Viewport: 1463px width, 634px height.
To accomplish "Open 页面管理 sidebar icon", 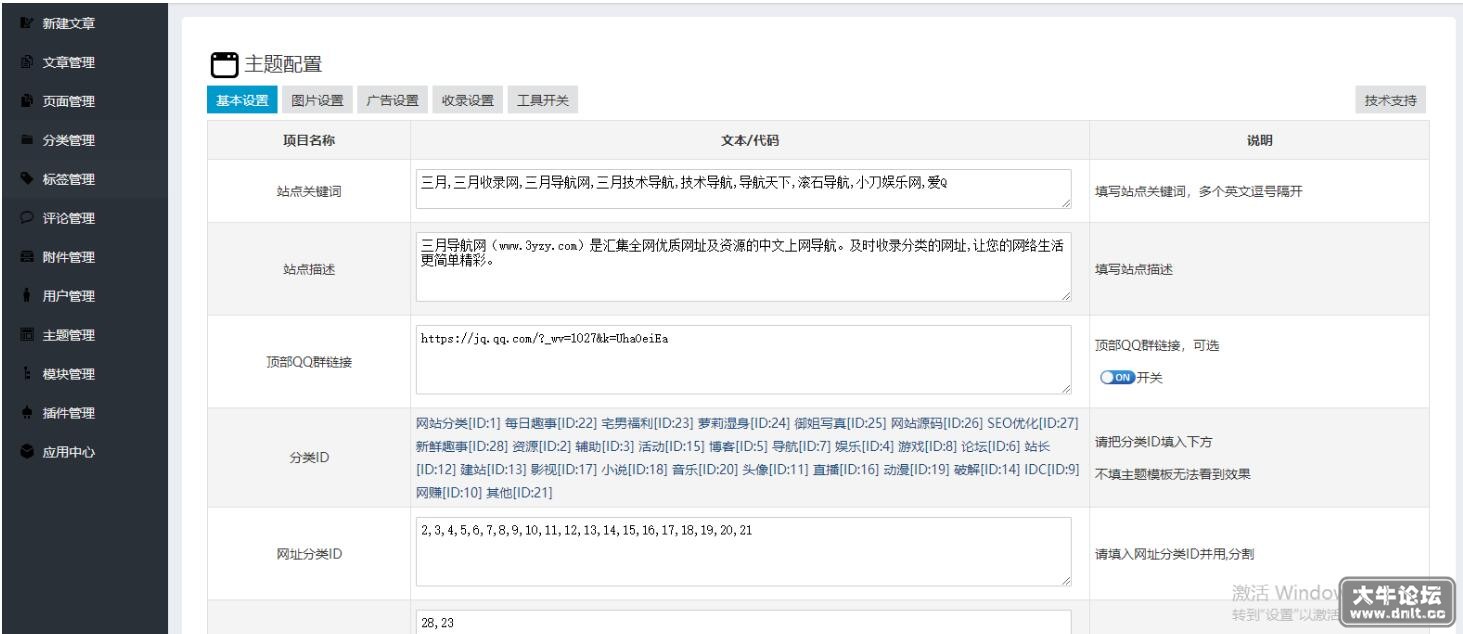I will coord(26,101).
